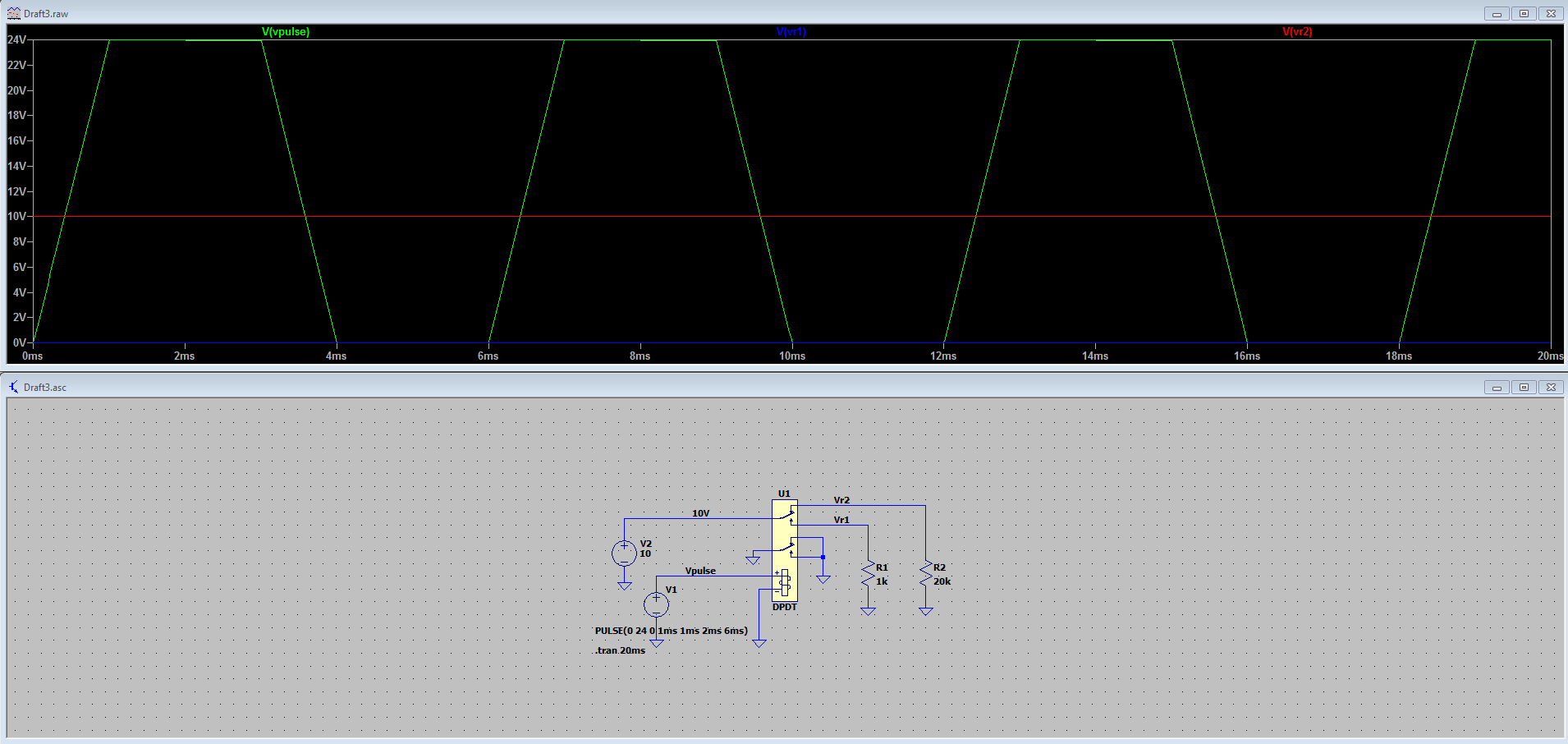This screenshot has width=1568, height=744.
Task: Close the Draft3.raw waveform window
Action: (x=1551, y=14)
